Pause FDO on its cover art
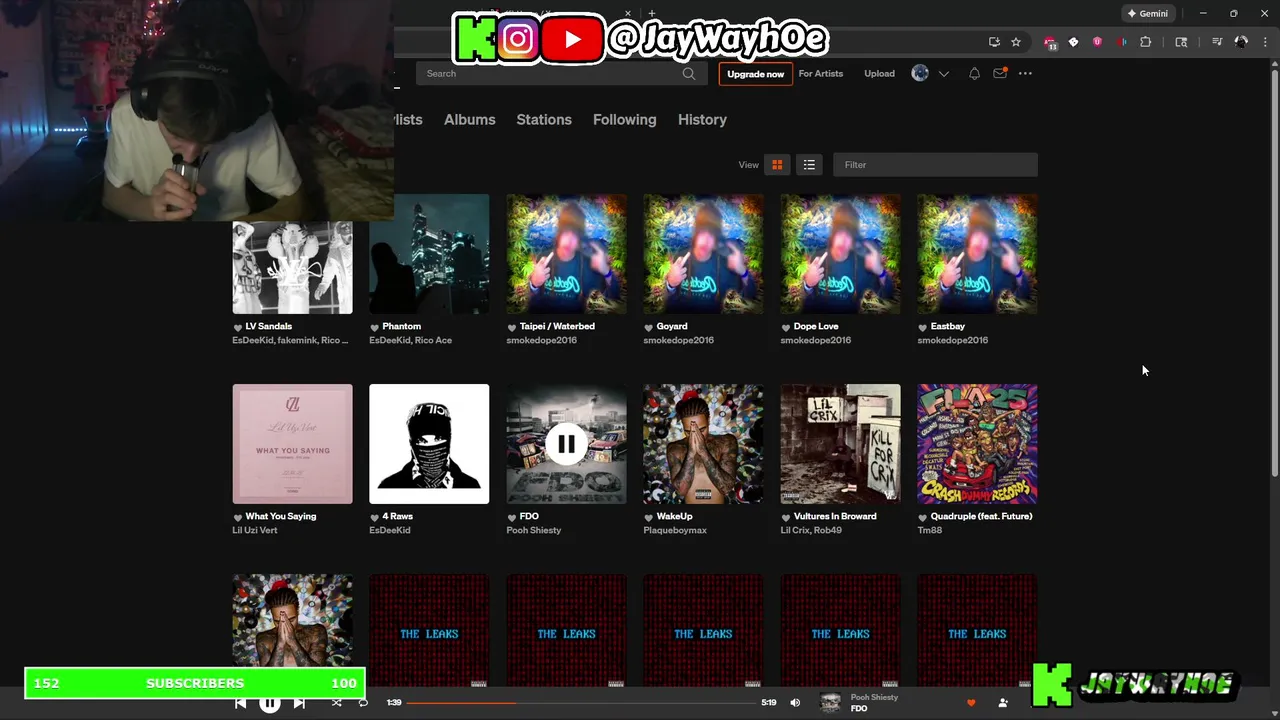1280x720 pixels. coord(566,444)
